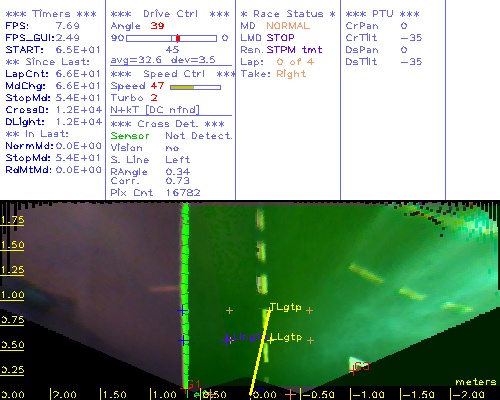Select the lower blue plus on the green line
The width and height of the screenshot is (500, 400).
[183, 341]
